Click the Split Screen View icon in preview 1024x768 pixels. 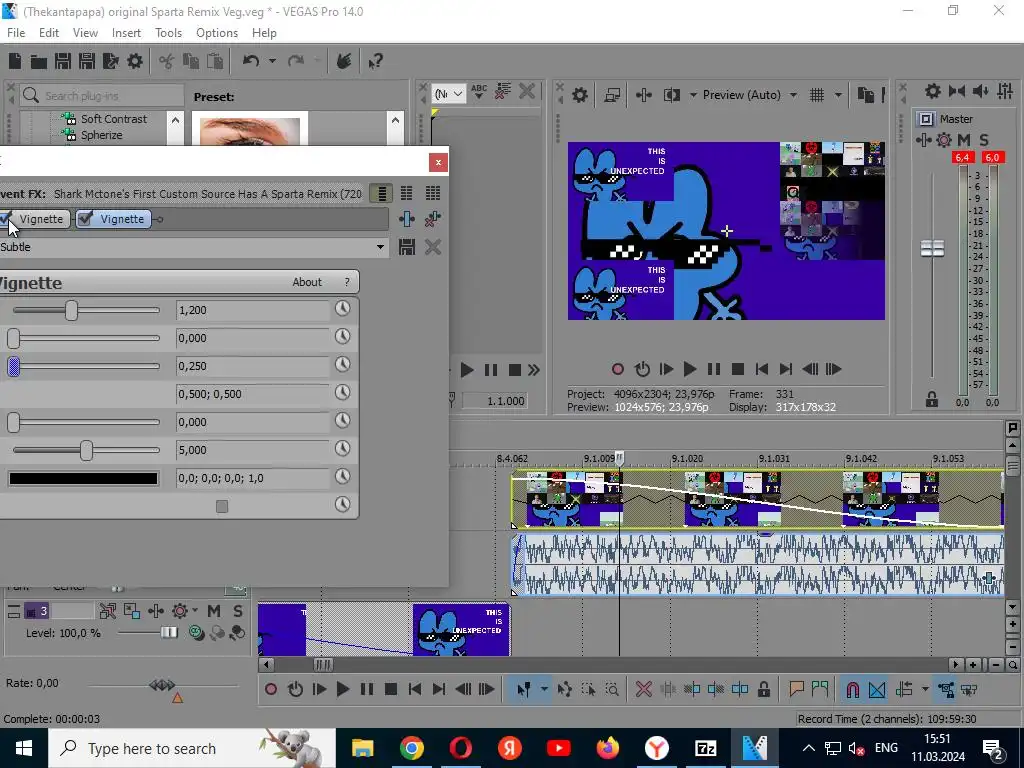click(671, 95)
